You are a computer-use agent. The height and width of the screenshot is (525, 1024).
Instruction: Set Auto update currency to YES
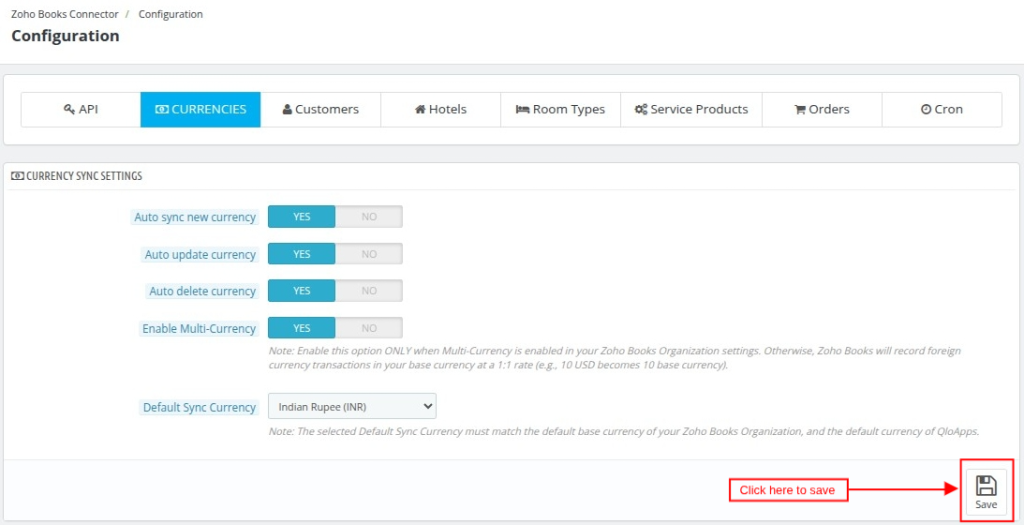coord(302,254)
